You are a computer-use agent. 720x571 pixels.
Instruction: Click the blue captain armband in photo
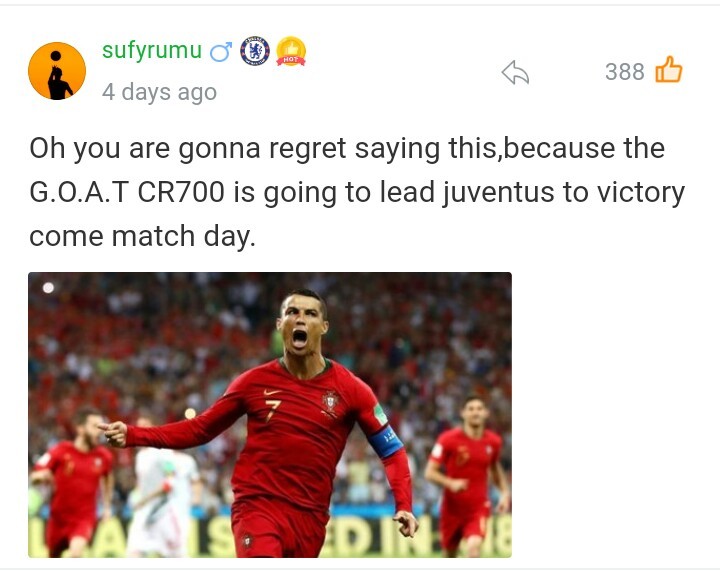click(386, 441)
